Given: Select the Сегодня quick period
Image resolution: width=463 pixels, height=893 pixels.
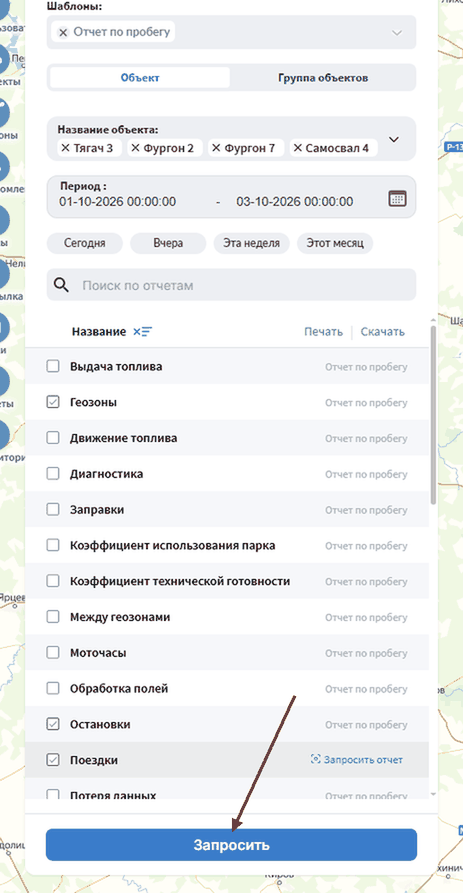Looking at the screenshot, I should pyautogui.click(x=84, y=243).
